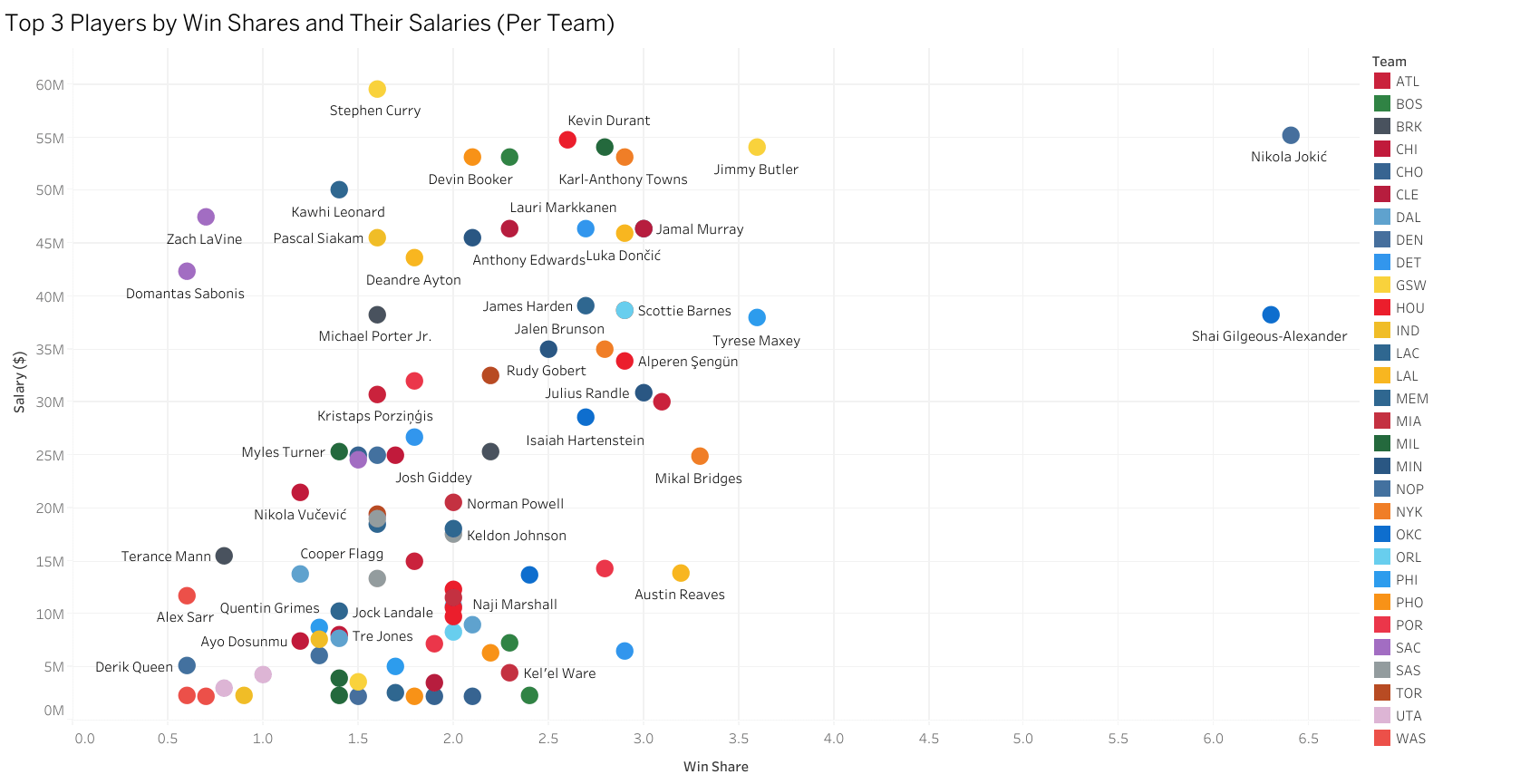Viewport: 1530px width, 784px height.
Task: Highlight the SAC legend color square
Action: (x=1382, y=648)
